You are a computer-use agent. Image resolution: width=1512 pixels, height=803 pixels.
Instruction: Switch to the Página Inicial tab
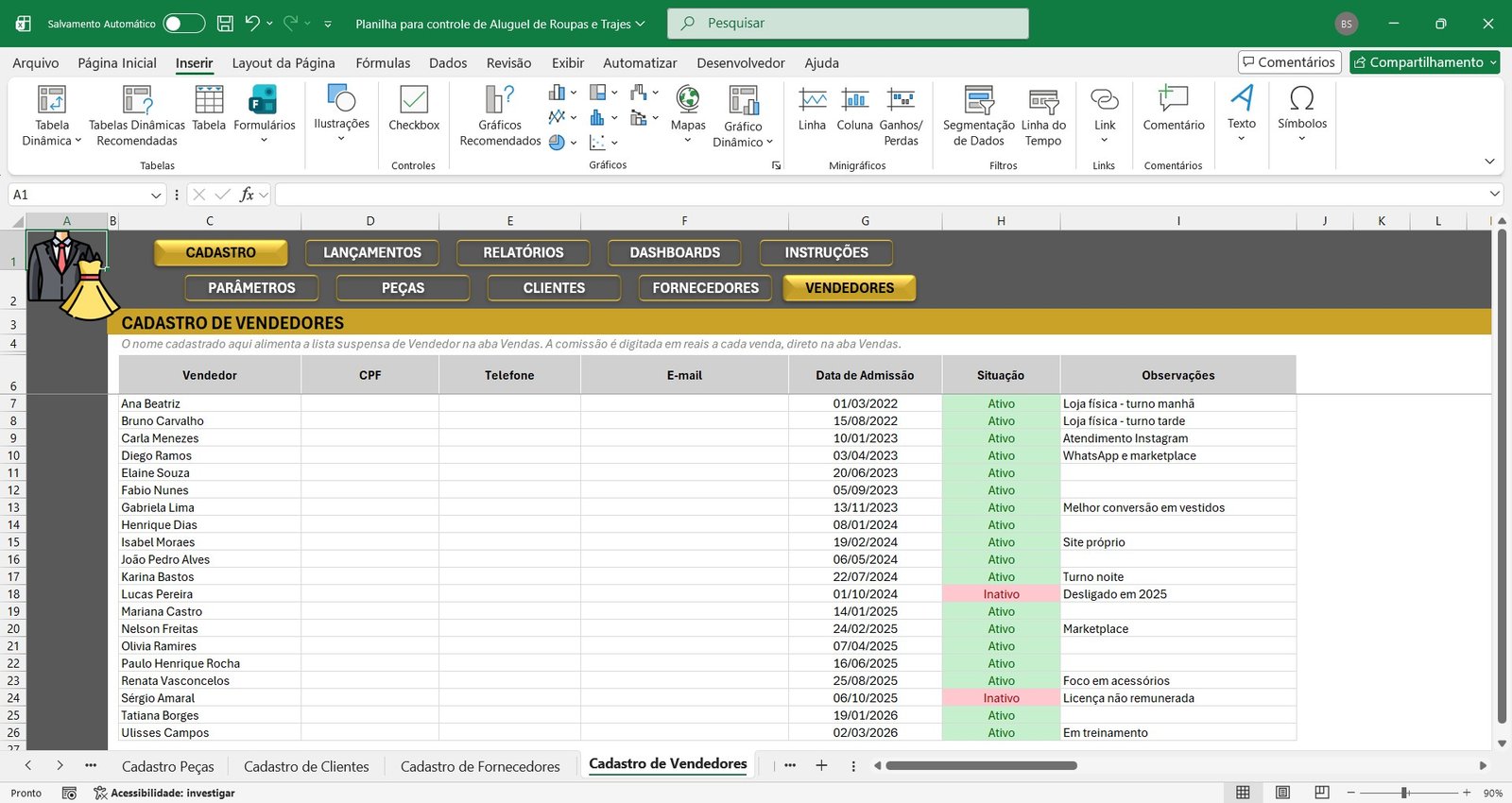(x=117, y=62)
